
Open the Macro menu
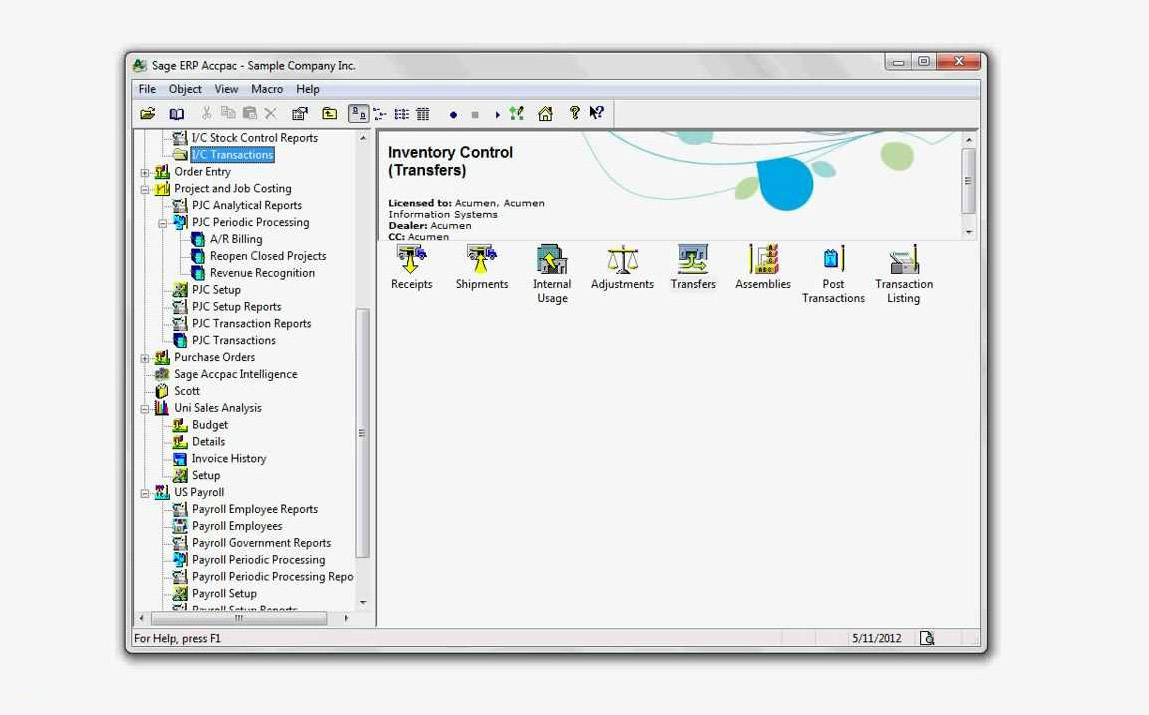(x=267, y=89)
